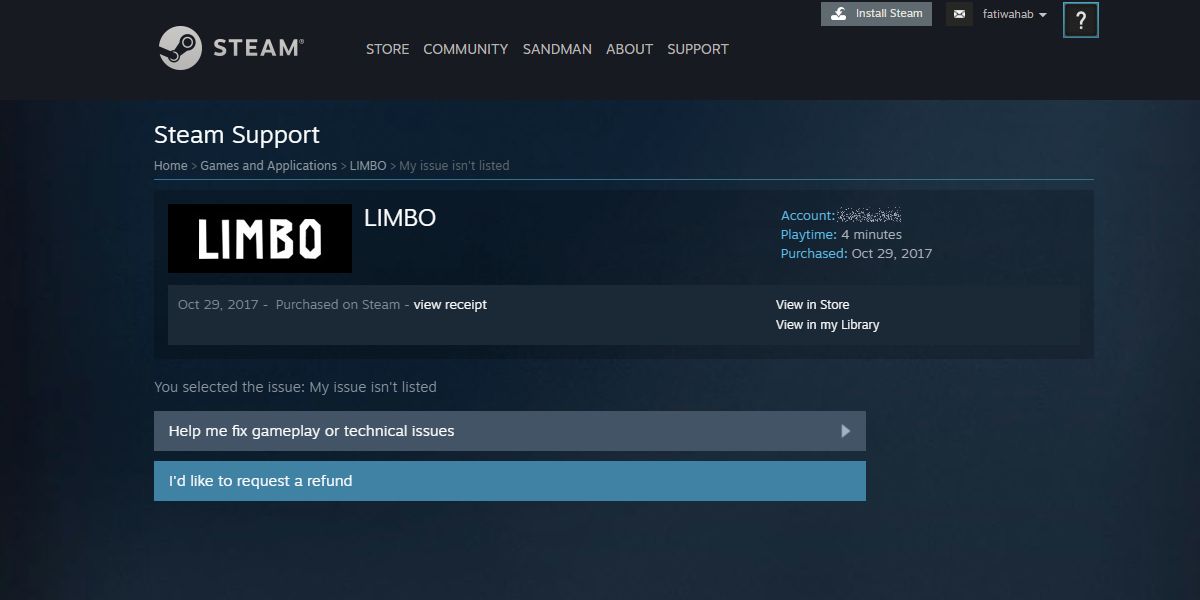
Task: Click 'My issue isn't listed' breadcrumb text
Action: coord(454,166)
